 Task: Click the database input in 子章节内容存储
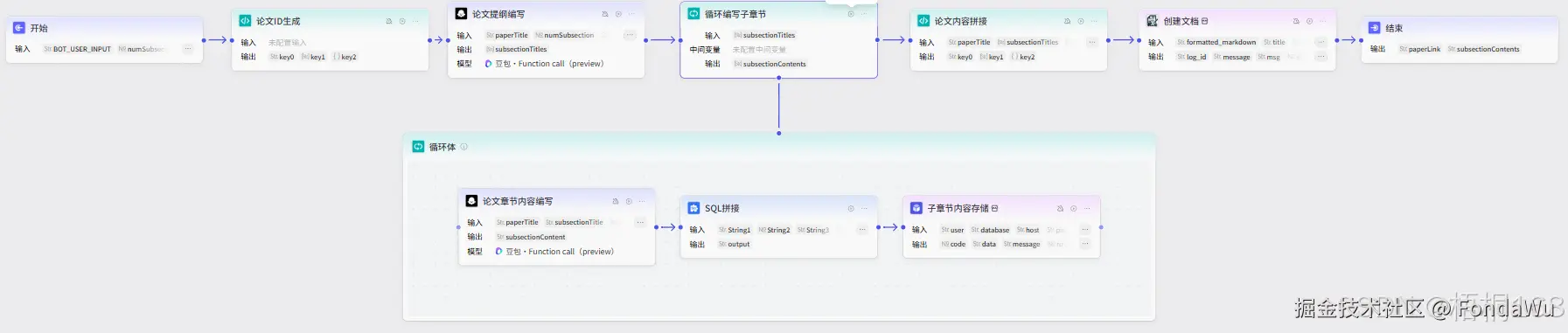point(990,230)
